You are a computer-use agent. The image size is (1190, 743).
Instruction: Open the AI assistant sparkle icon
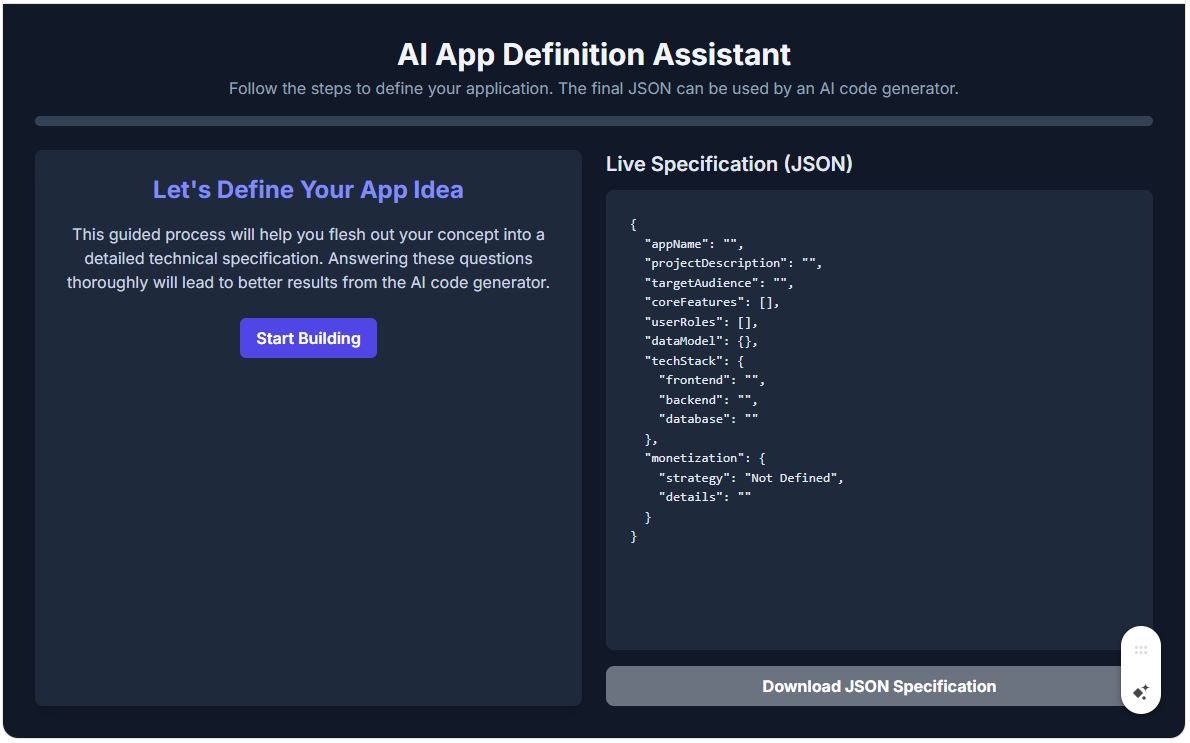[x=1141, y=692]
